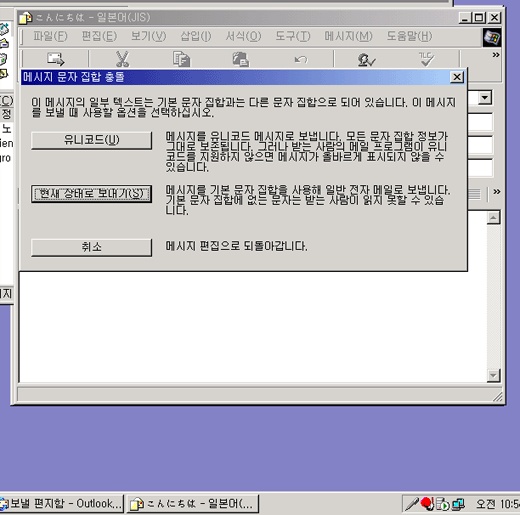Image resolution: width=520 pixels, height=515 pixels.
Task: Click the Spelling check toolbar icon
Action: coord(426,59)
